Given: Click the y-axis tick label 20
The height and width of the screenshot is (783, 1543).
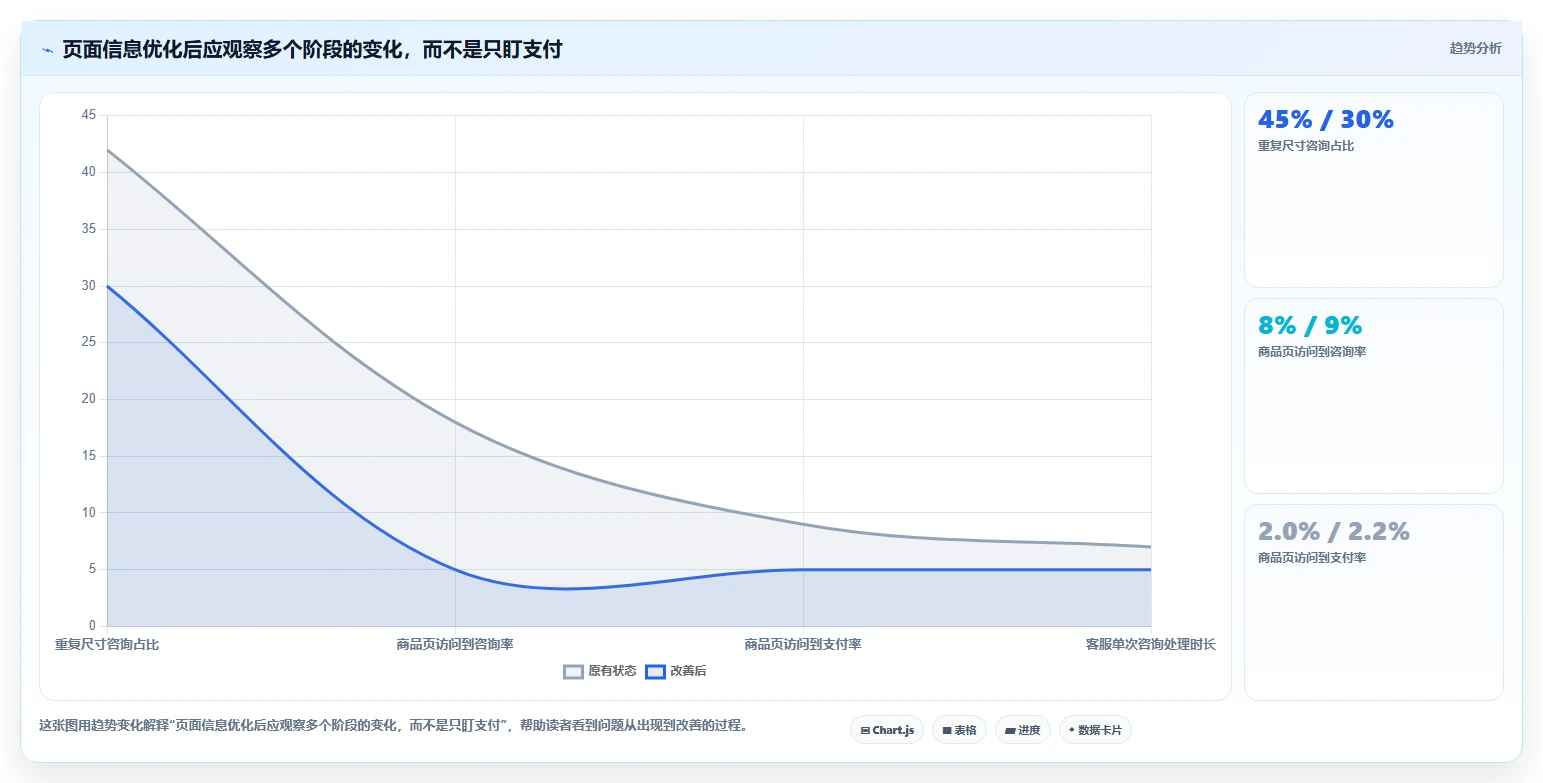Looking at the screenshot, I should pos(89,399).
